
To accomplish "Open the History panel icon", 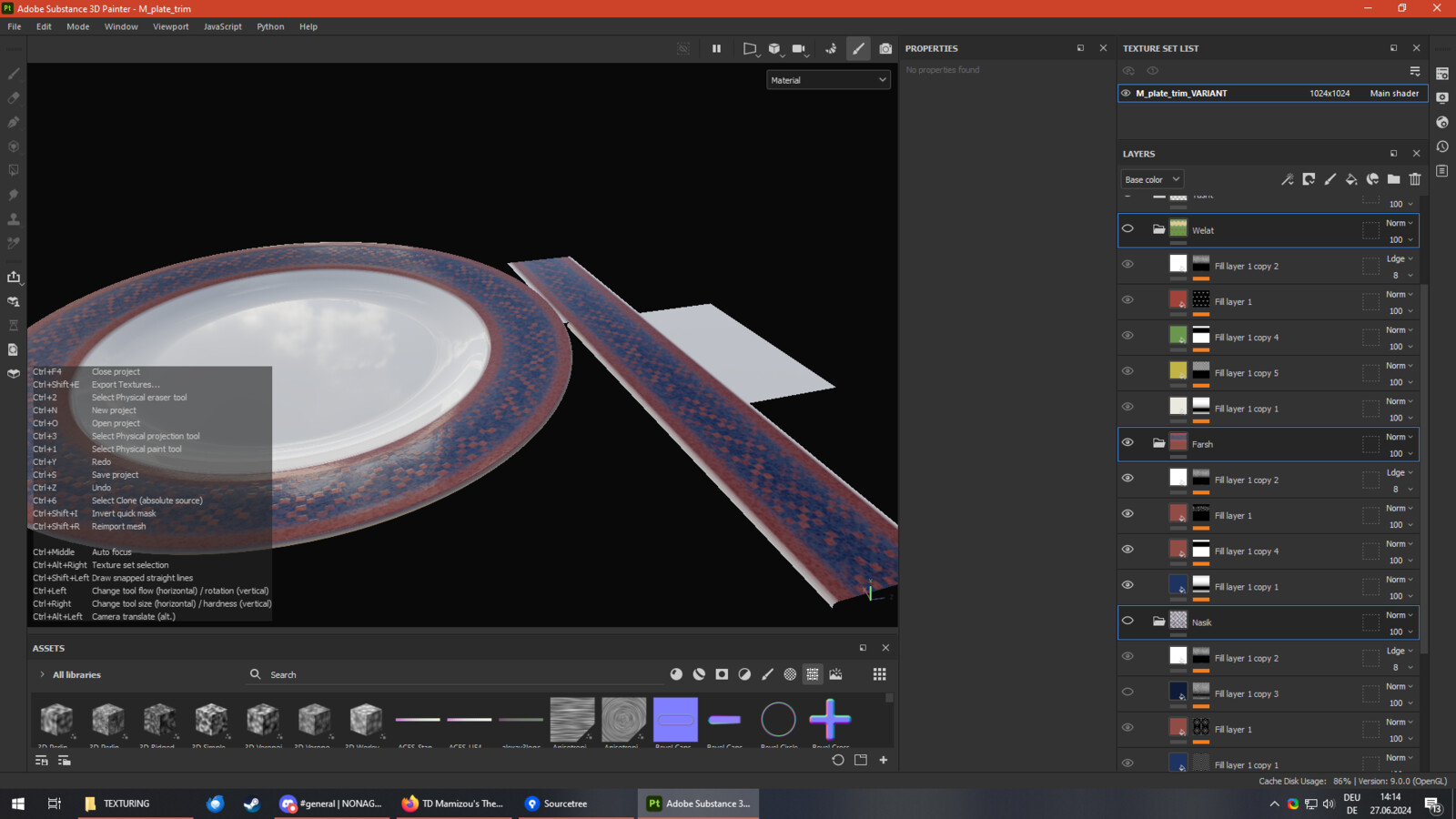I will coord(1442,147).
